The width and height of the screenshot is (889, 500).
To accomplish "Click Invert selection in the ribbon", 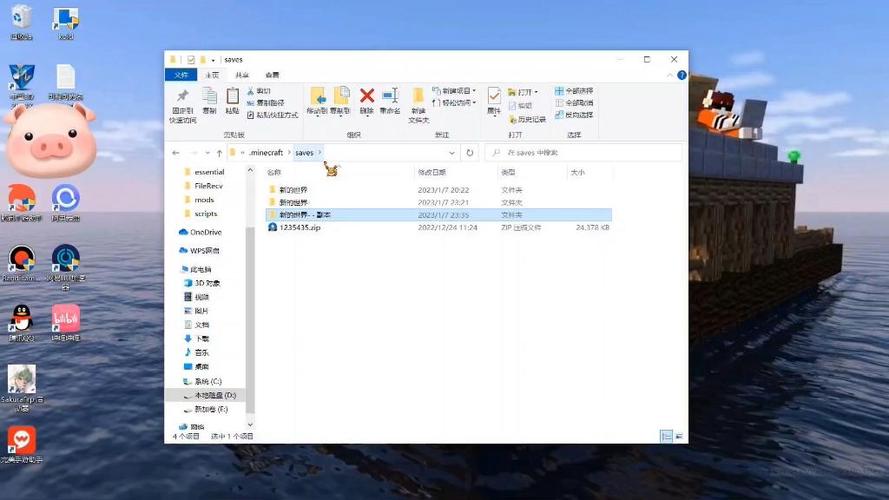I will tap(574, 115).
